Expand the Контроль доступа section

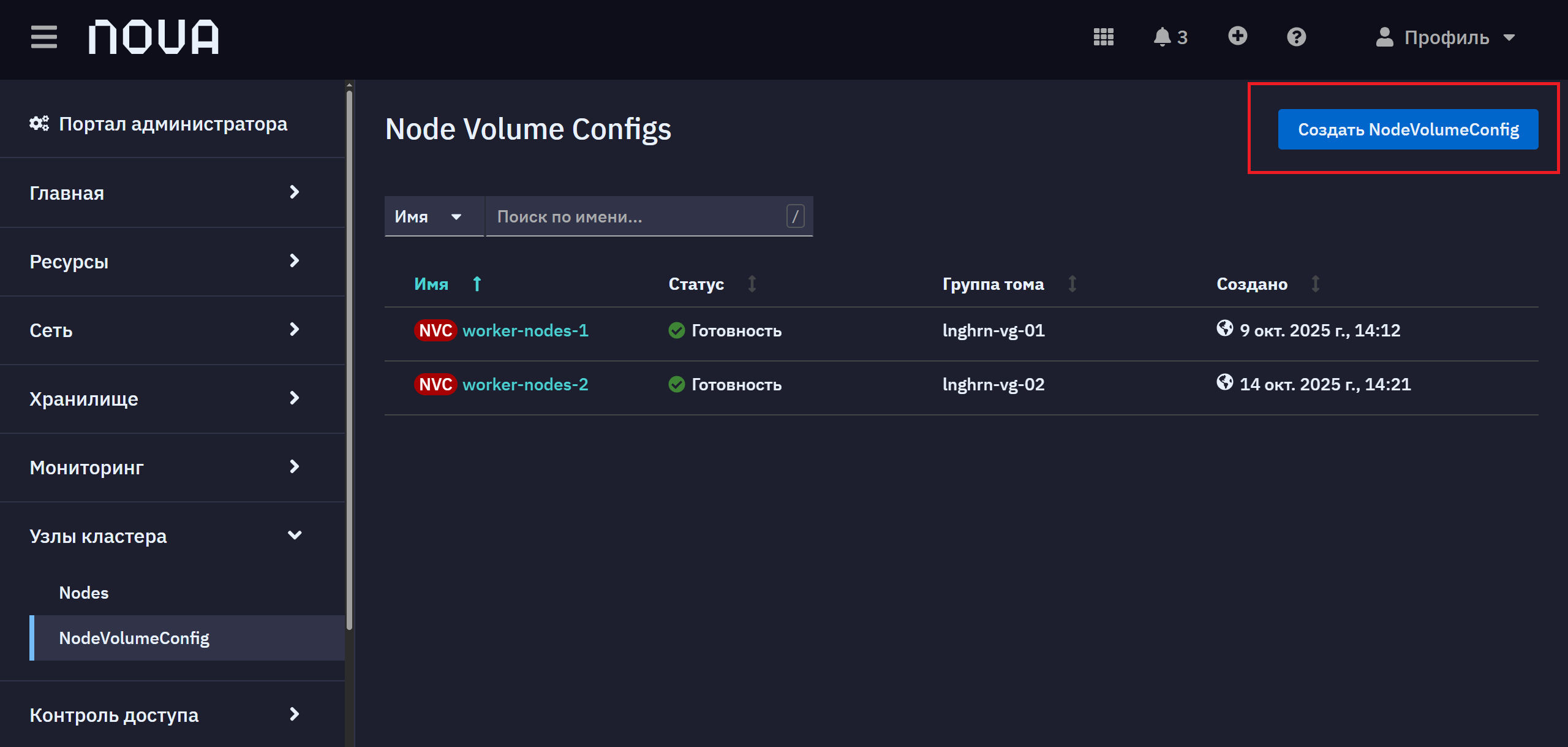click(x=173, y=715)
